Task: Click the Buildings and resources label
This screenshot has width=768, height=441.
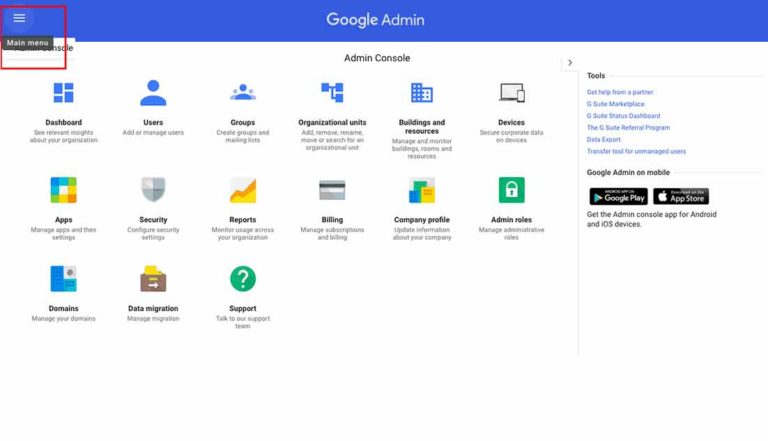Action: coord(422,127)
